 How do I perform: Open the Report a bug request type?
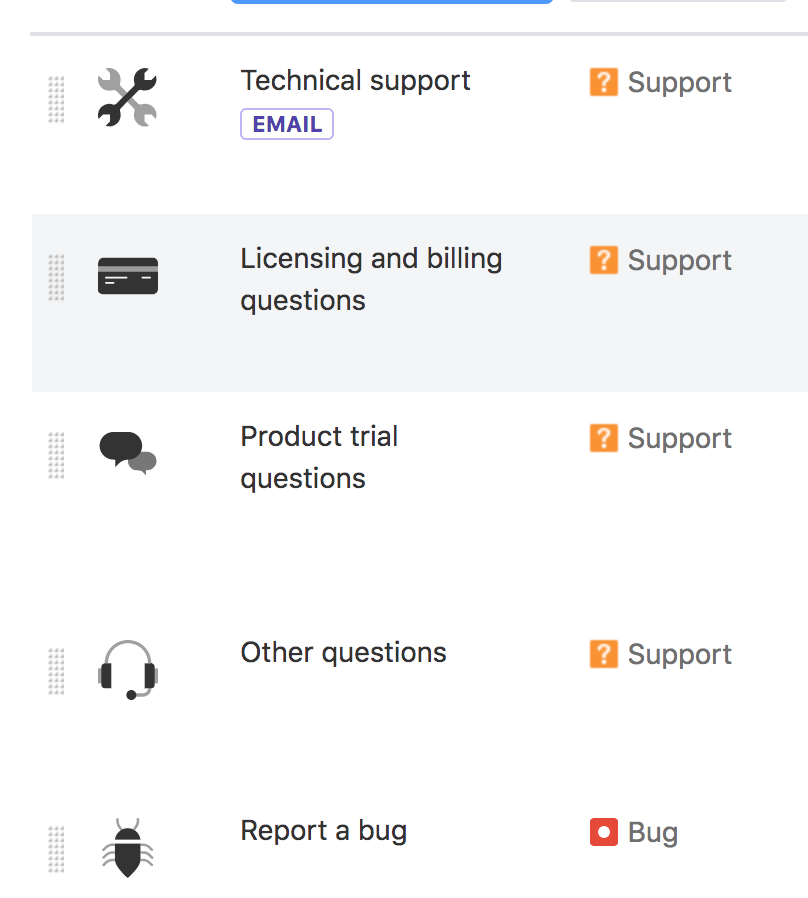click(323, 831)
